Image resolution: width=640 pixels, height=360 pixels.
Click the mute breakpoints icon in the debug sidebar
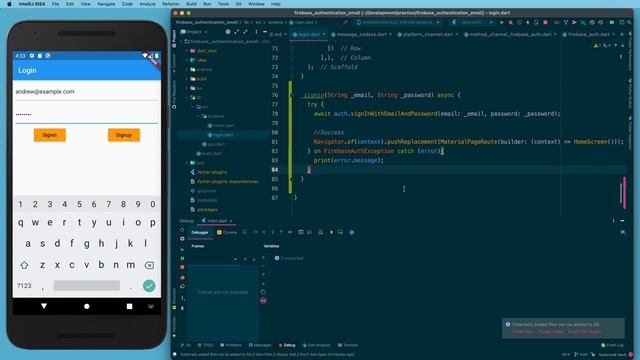[182, 286]
